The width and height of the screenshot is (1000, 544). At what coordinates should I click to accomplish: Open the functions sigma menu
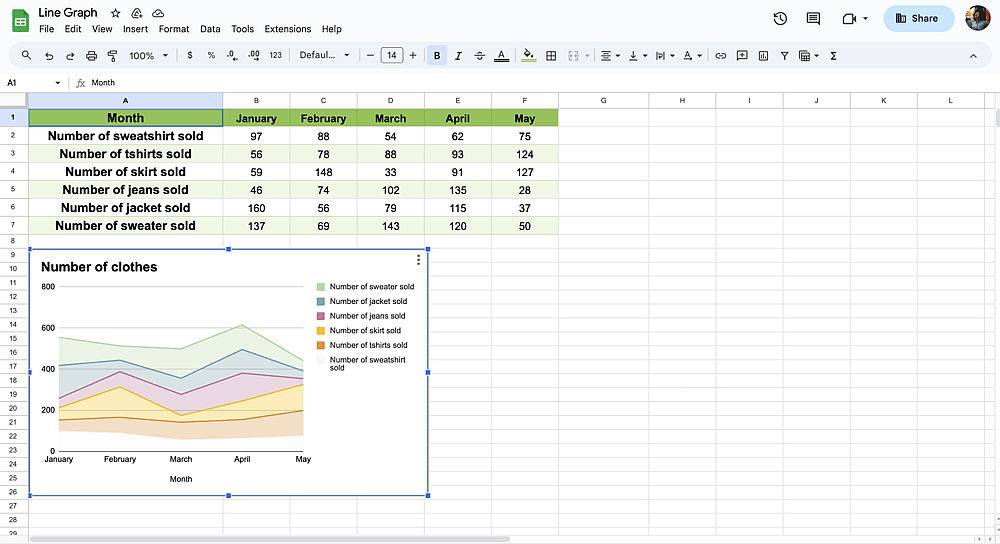833,56
